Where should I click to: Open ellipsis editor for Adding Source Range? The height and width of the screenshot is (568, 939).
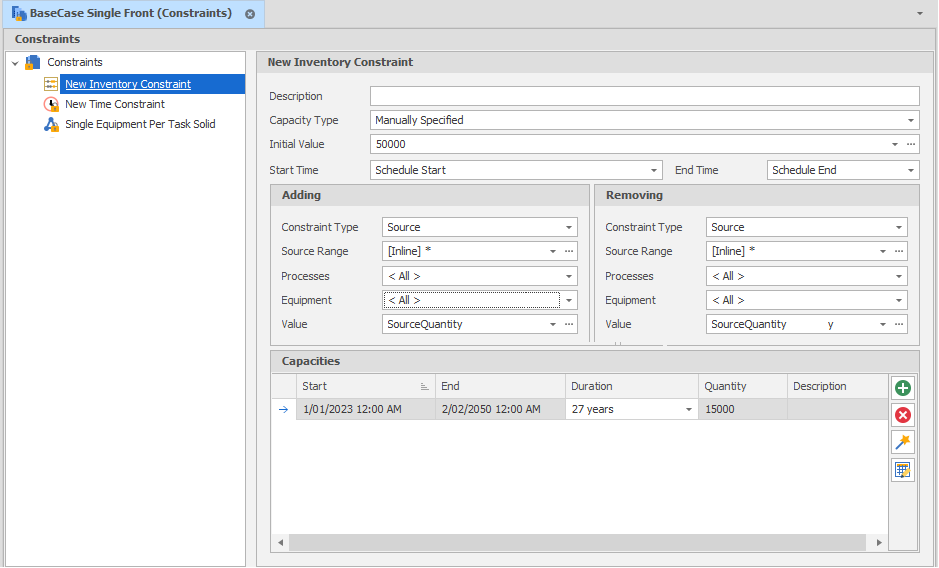569,252
